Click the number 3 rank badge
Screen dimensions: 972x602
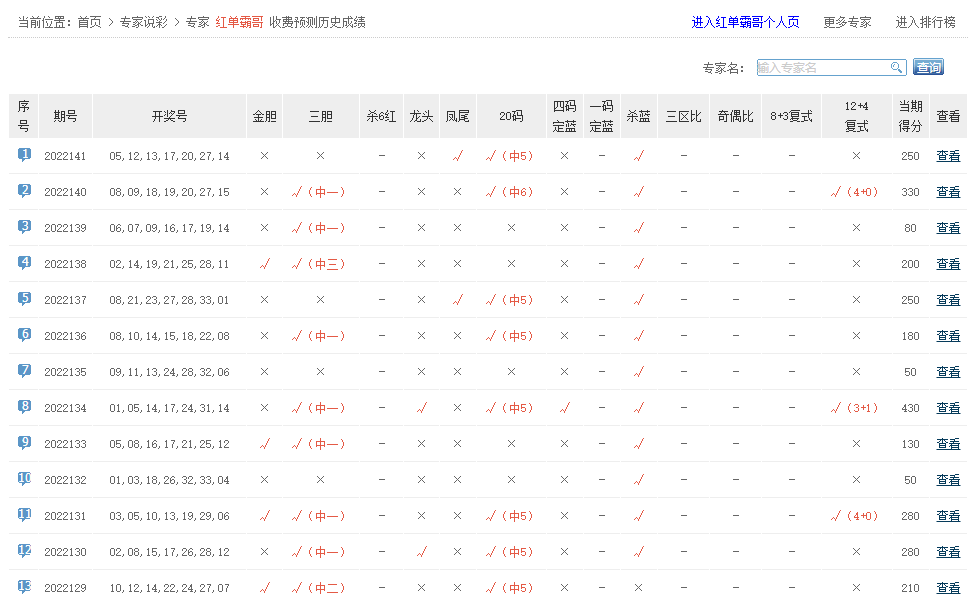(24, 227)
